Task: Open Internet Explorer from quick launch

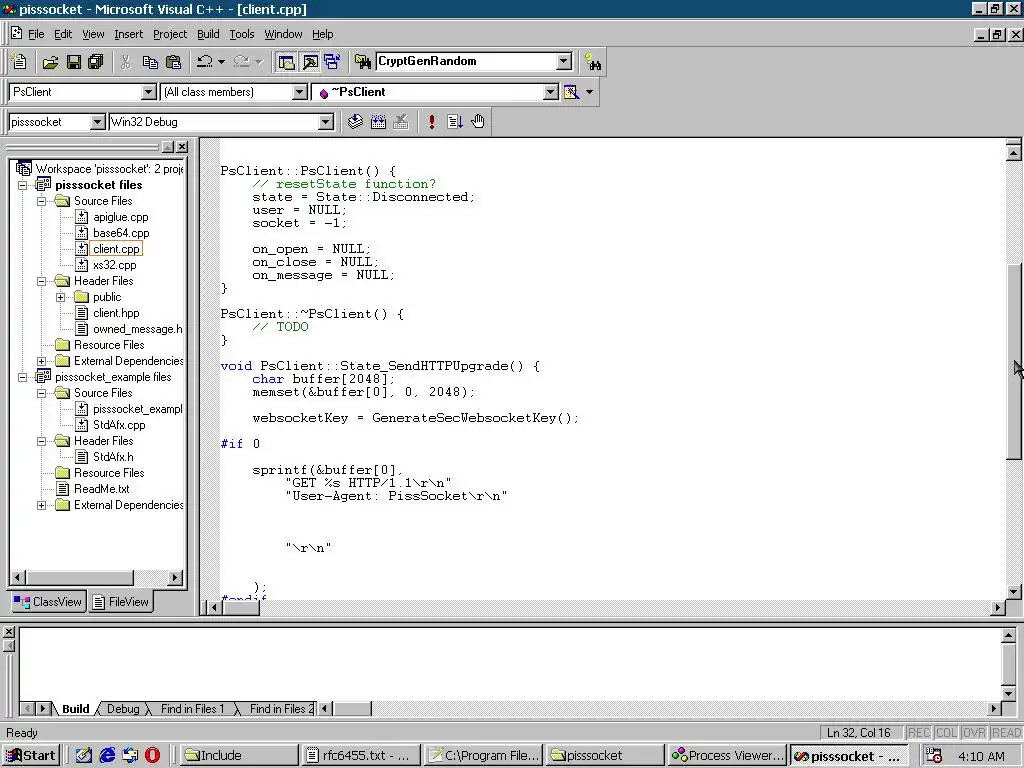Action: tap(107, 756)
